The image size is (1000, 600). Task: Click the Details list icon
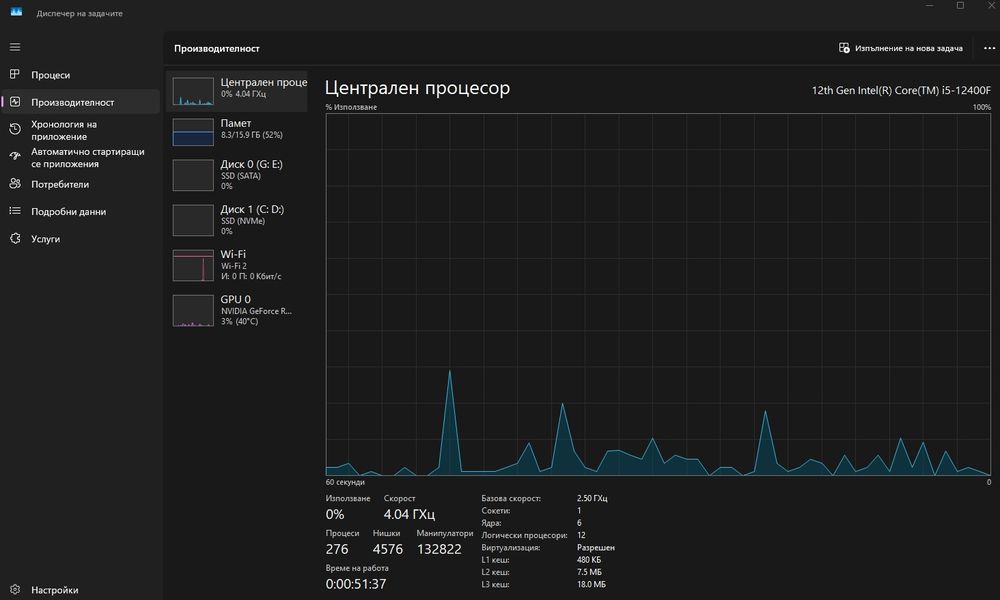15,210
